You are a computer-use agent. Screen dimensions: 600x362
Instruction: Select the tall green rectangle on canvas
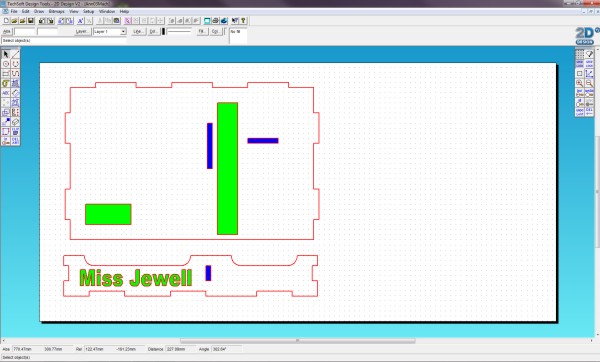point(227,168)
